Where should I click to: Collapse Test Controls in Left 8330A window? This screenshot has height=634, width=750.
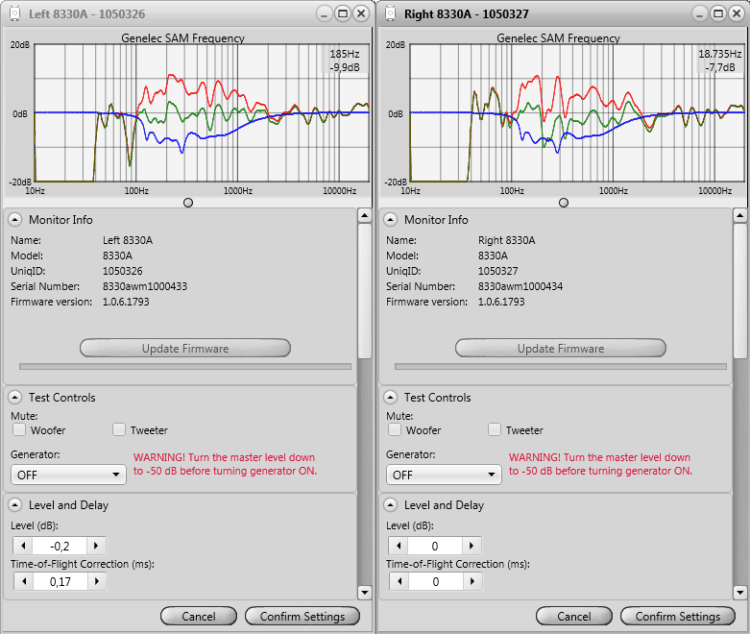15,397
